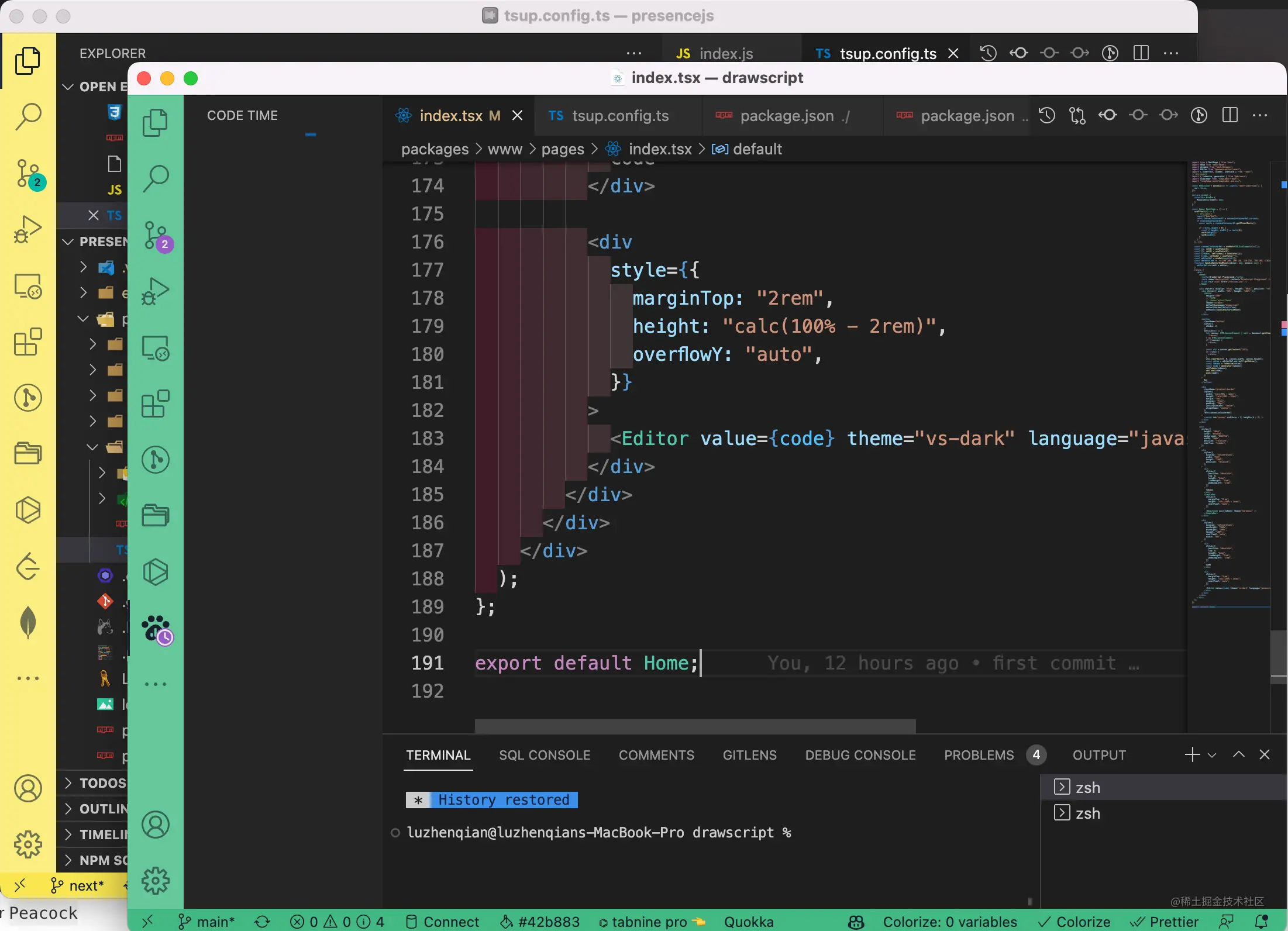Viewport: 1288px width, 931px height.
Task: Click the main* branch status button
Action: 207,922
